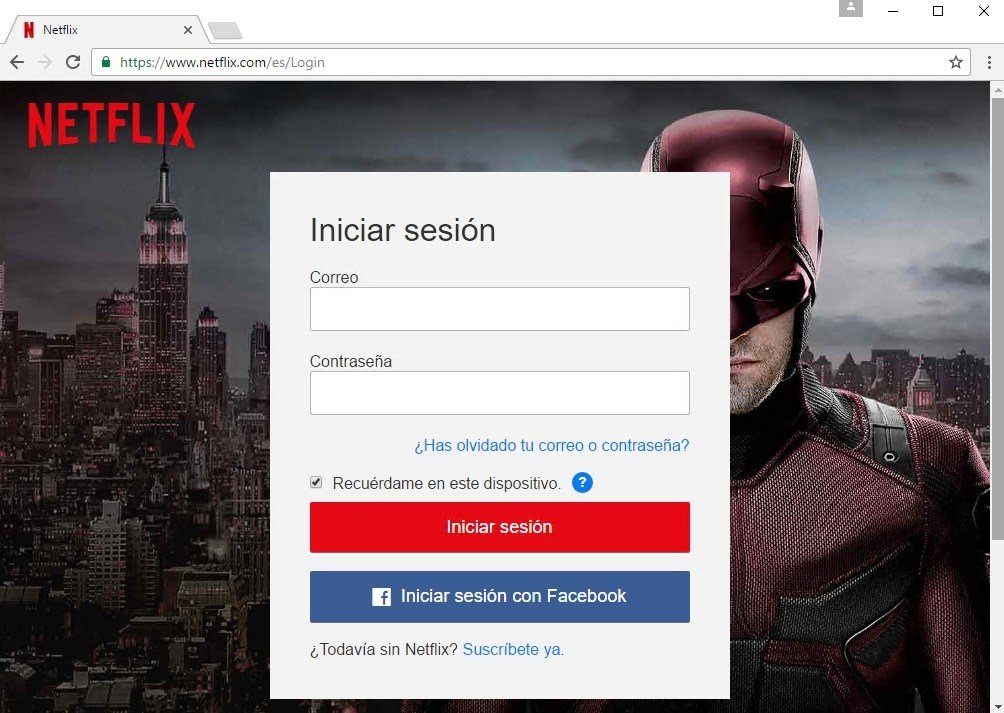Maximize the Chrome window

(x=938, y=11)
